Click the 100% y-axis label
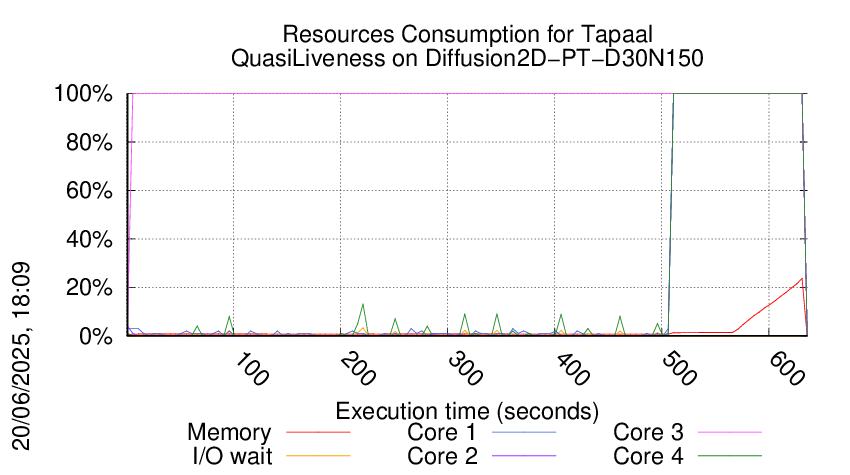 (x=83, y=94)
